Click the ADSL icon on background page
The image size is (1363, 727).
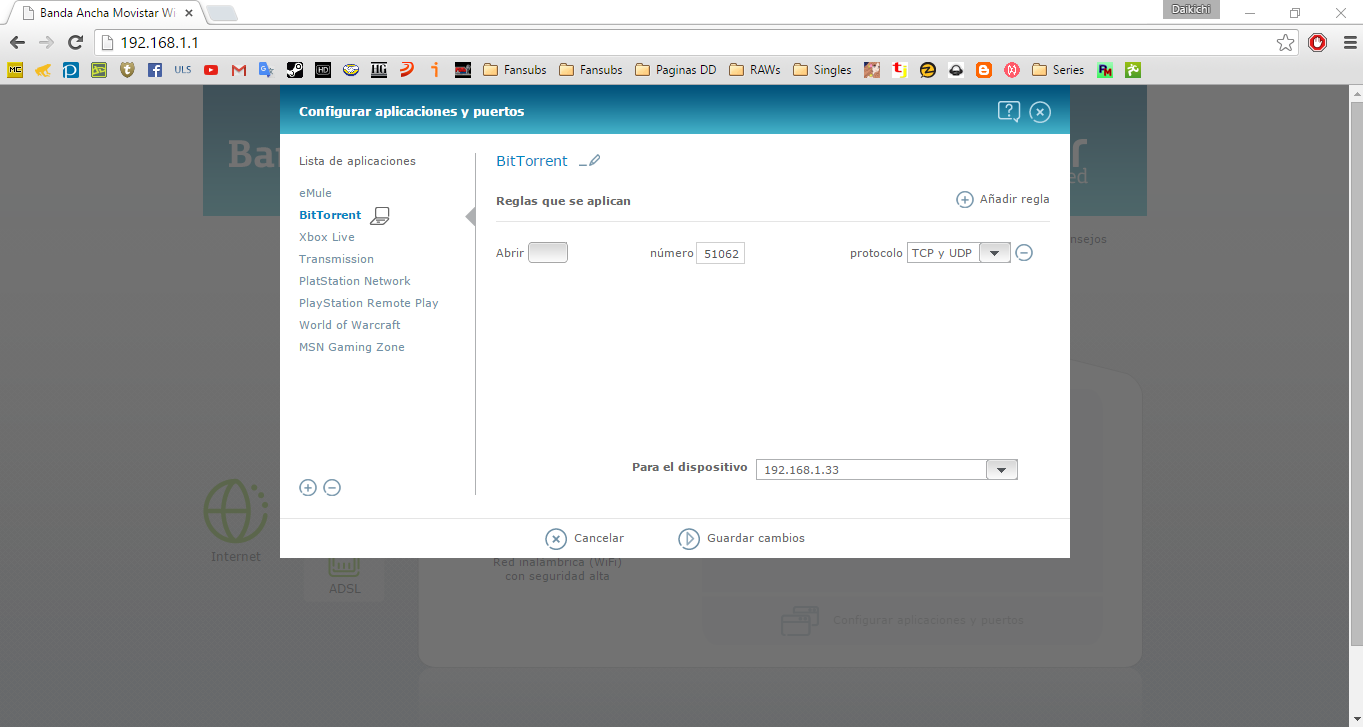[x=345, y=567]
